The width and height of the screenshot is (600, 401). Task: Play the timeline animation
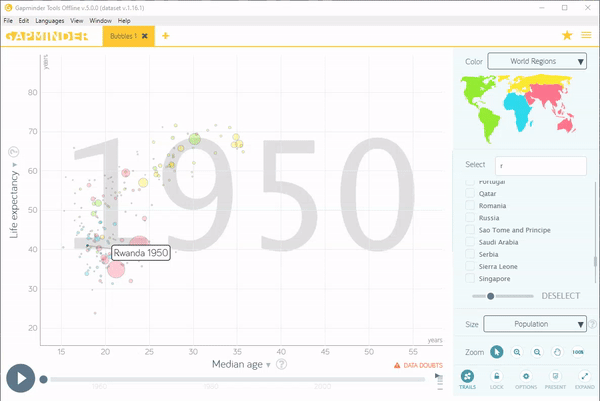(21, 378)
